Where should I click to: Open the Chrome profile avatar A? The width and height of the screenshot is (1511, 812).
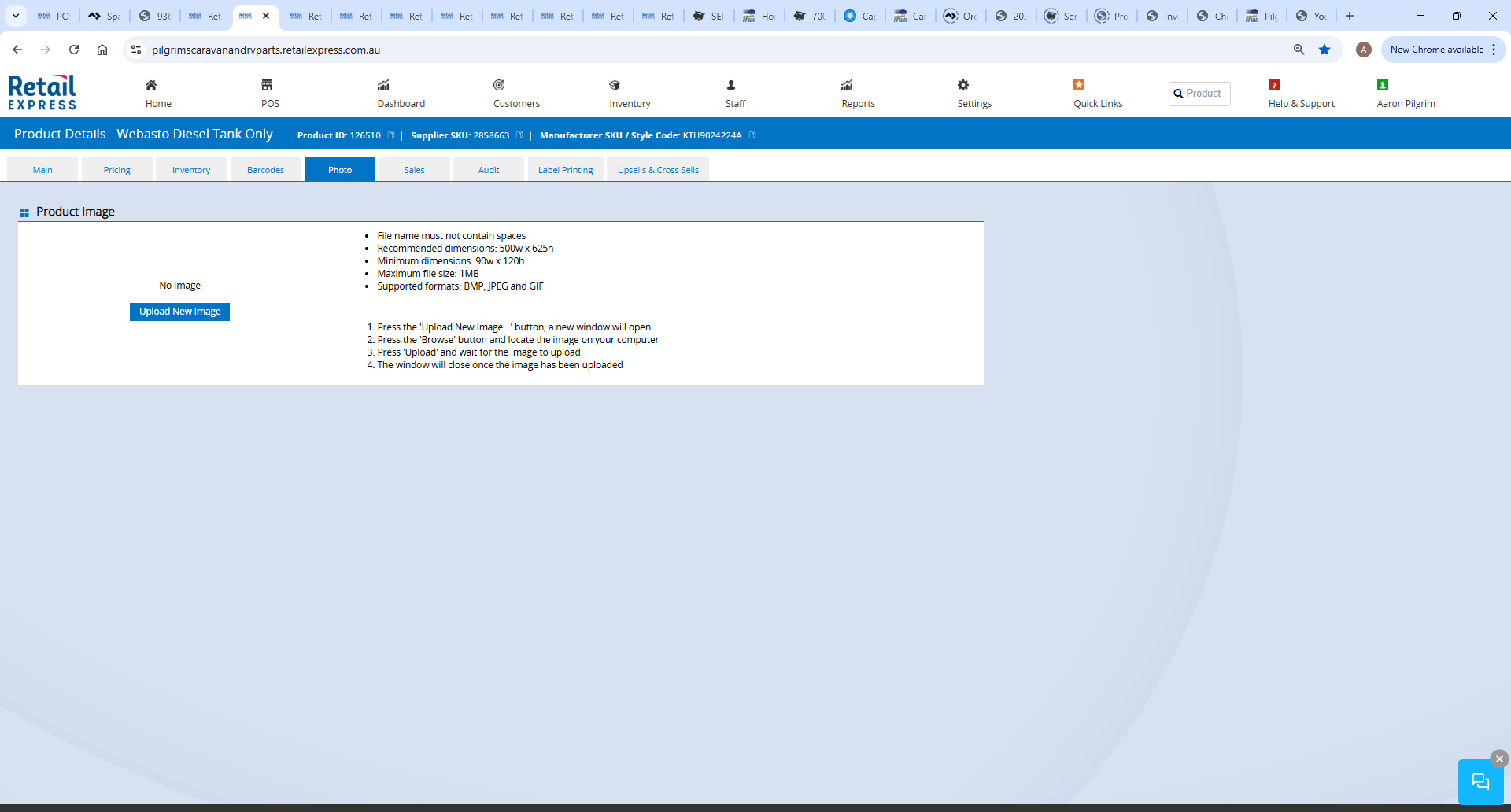coord(1364,50)
